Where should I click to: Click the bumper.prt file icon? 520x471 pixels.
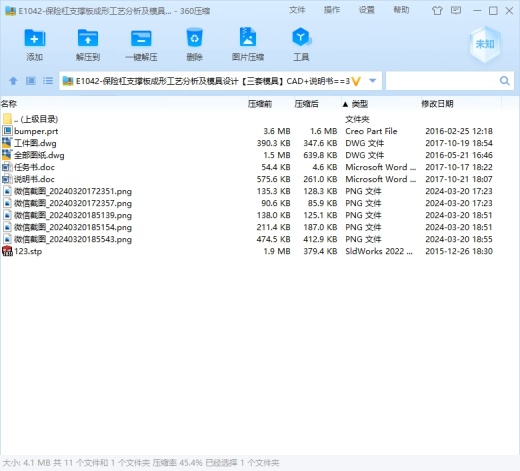7,131
